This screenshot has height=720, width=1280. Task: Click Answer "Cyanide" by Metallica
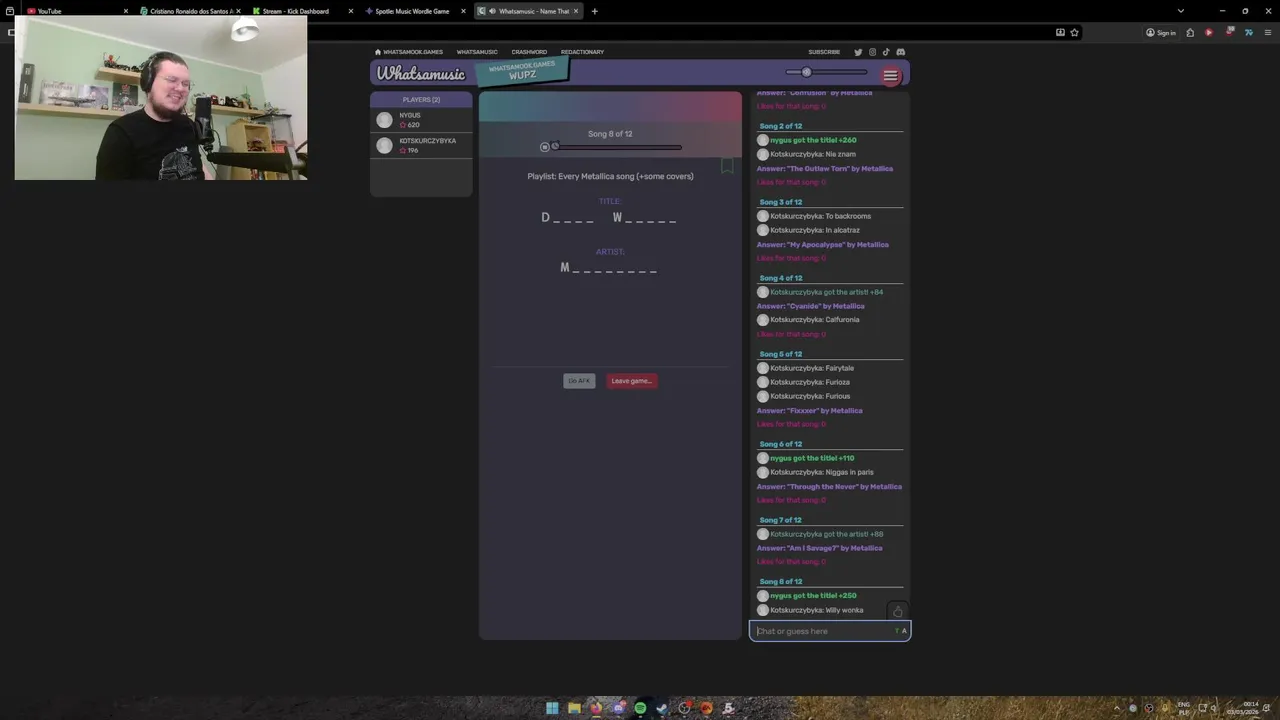pyautogui.click(x=811, y=306)
